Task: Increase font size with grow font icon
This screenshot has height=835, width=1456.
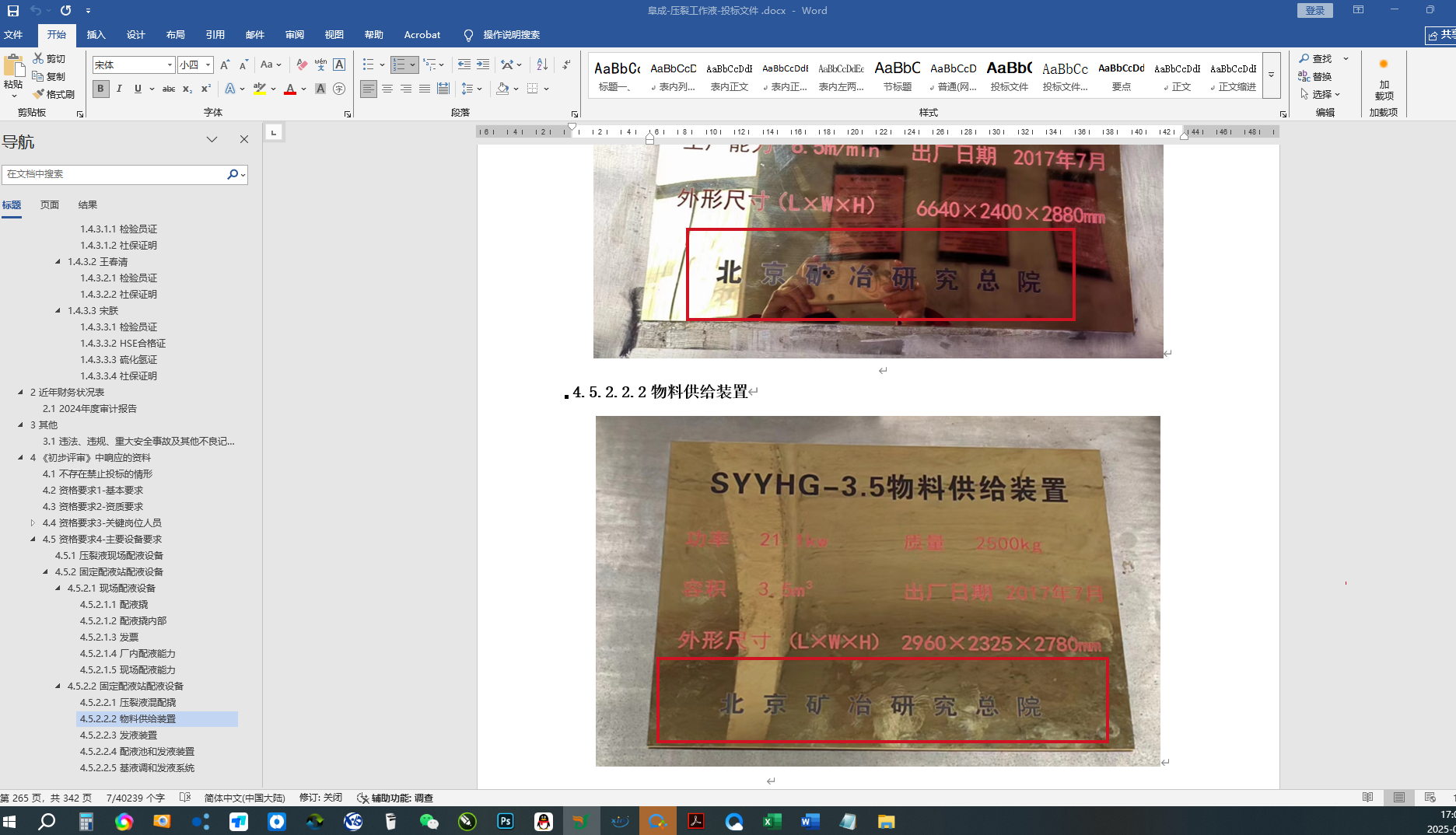Action: pyautogui.click(x=225, y=65)
